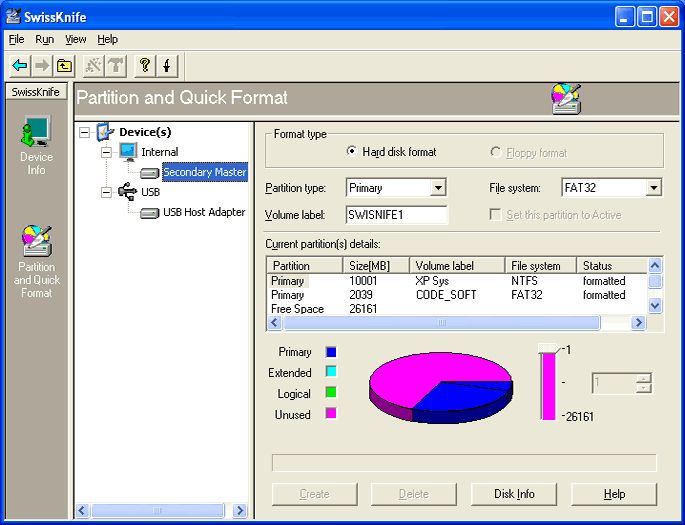The height and width of the screenshot is (525, 685).
Task: Open the File menu
Action: click(x=16, y=39)
